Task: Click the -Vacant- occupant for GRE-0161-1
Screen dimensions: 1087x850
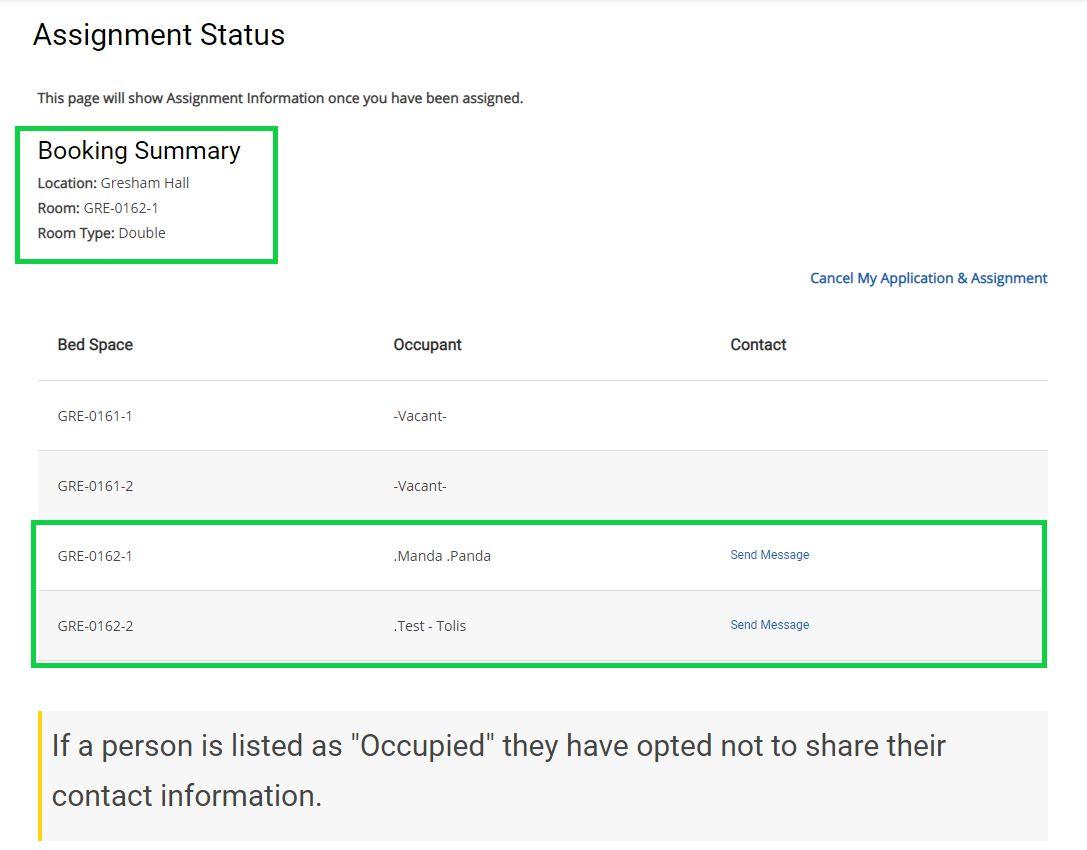Action: (420, 416)
